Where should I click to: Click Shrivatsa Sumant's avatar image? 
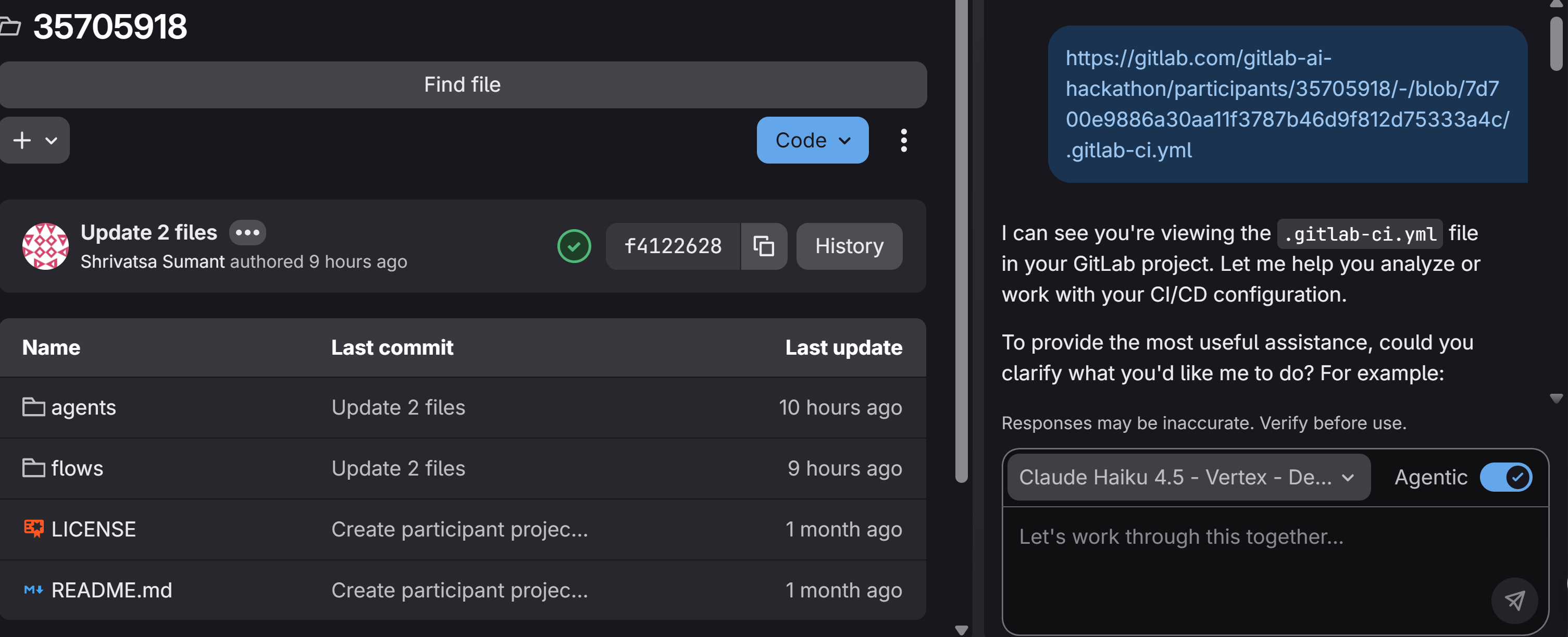pyautogui.click(x=45, y=246)
